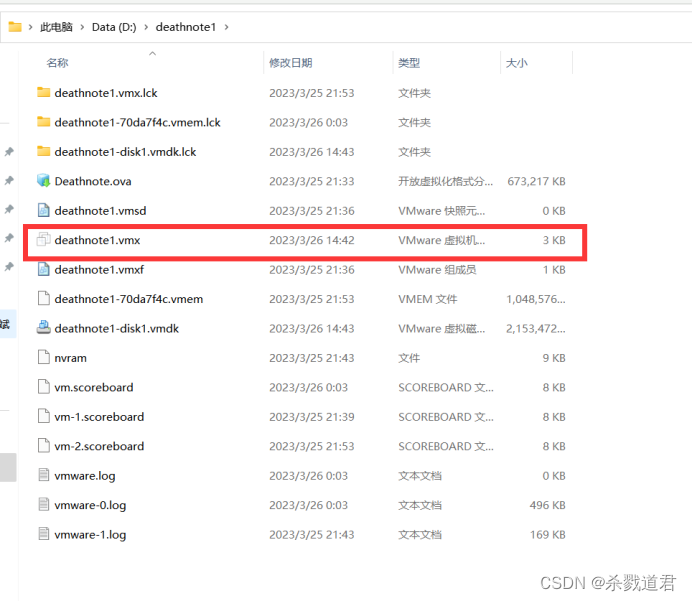Click the vm-1.scoreboard file icon

coord(43,417)
